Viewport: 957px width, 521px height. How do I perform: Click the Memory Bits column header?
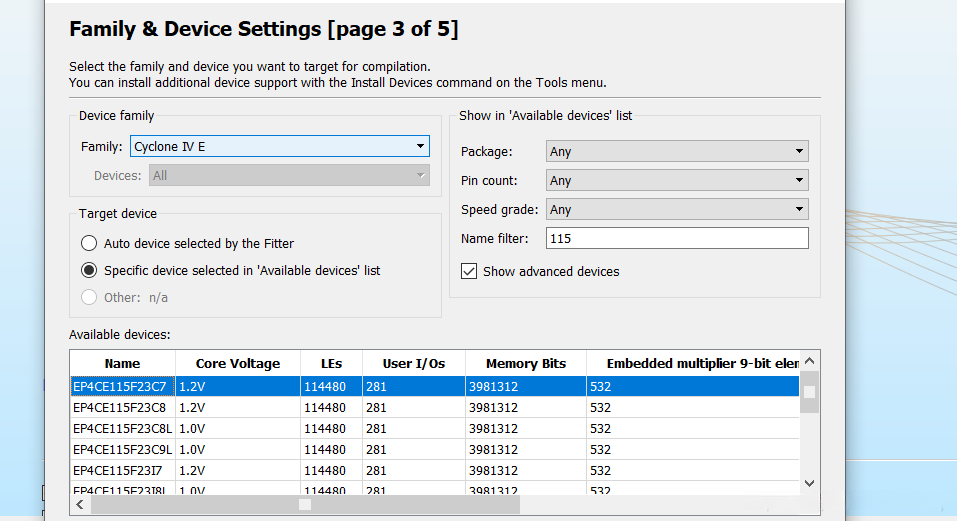pos(526,364)
